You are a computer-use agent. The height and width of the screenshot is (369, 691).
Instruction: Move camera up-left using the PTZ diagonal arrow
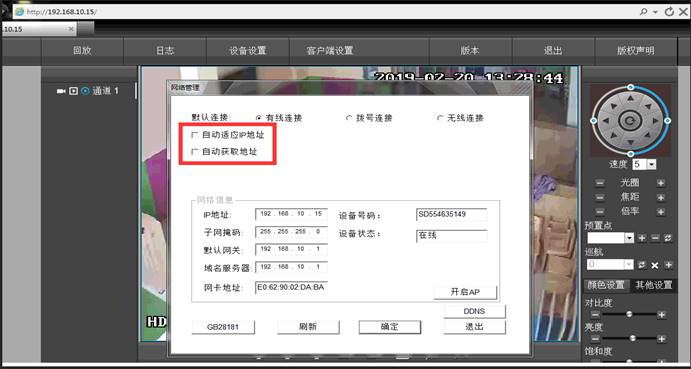tap(614, 106)
